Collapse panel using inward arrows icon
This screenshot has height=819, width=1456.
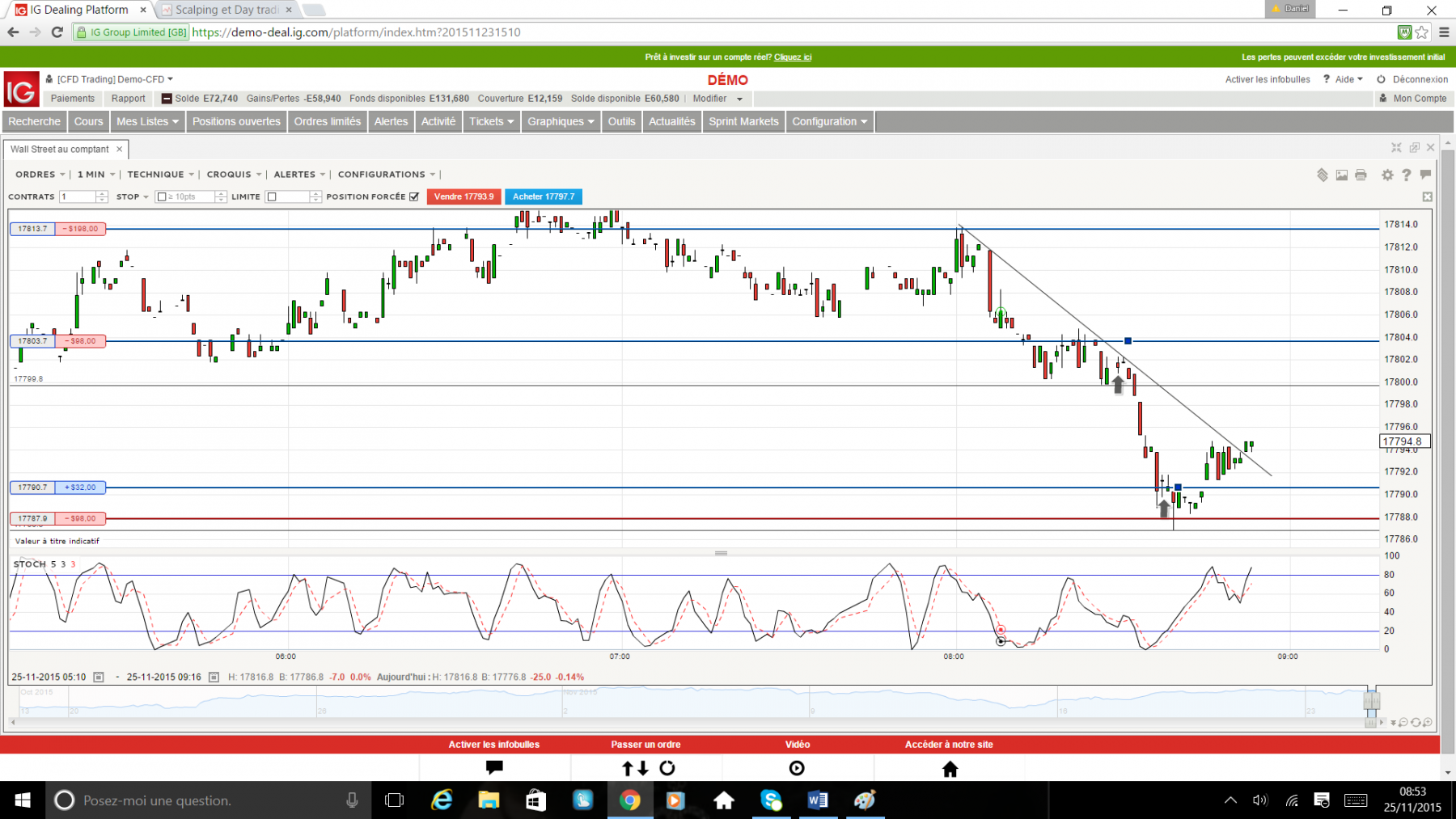coord(1396,147)
